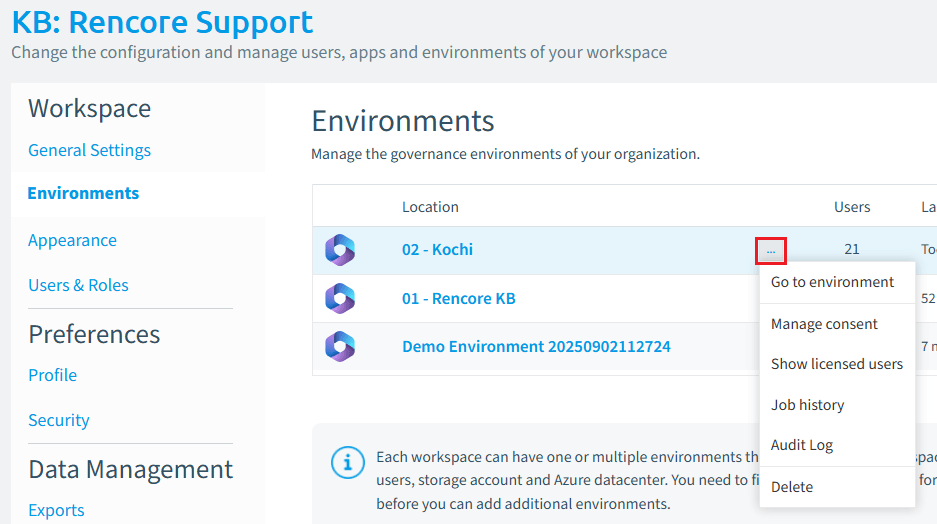Viewport: 937px width, 524px height.
Task: Click the Environments page heading
Action: (403, 121)
